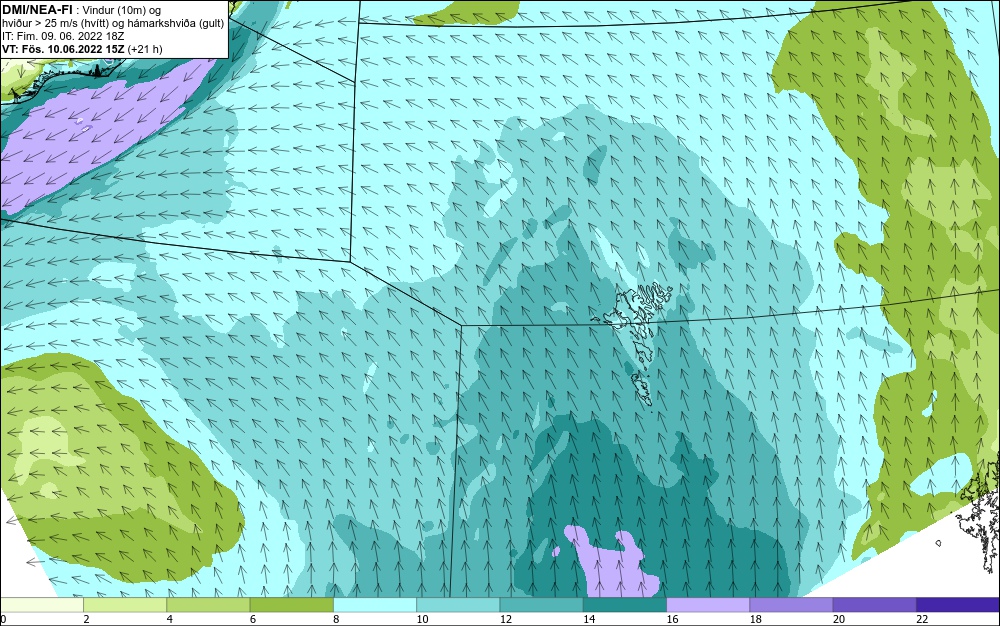The width and height of the screenshot is (1000, 626).
Task: Select the 0–2 m/s pale yellow swatch
Action: click(x=41, y=605)
